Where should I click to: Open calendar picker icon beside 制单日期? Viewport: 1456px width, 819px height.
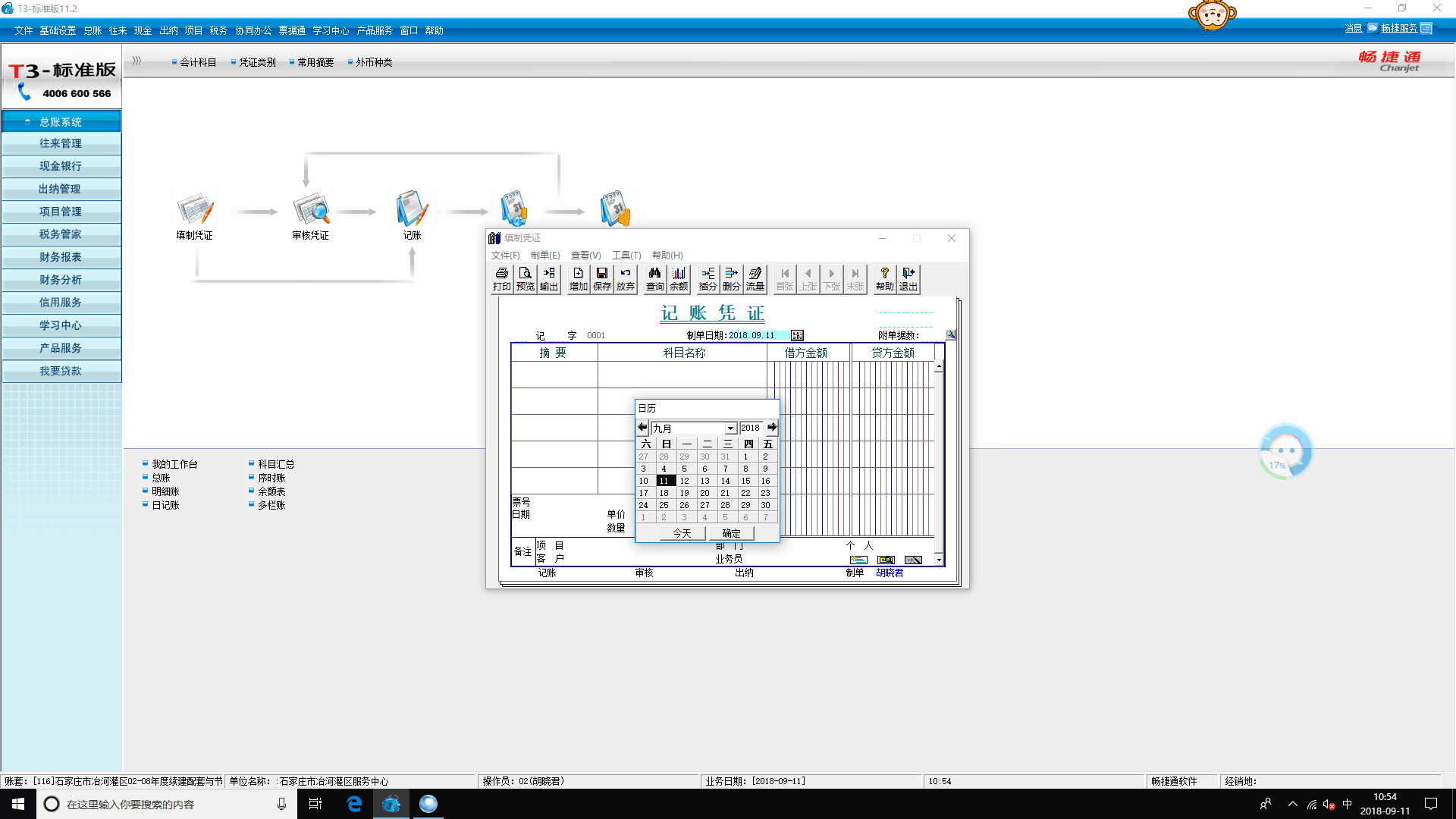pos(797,335)
